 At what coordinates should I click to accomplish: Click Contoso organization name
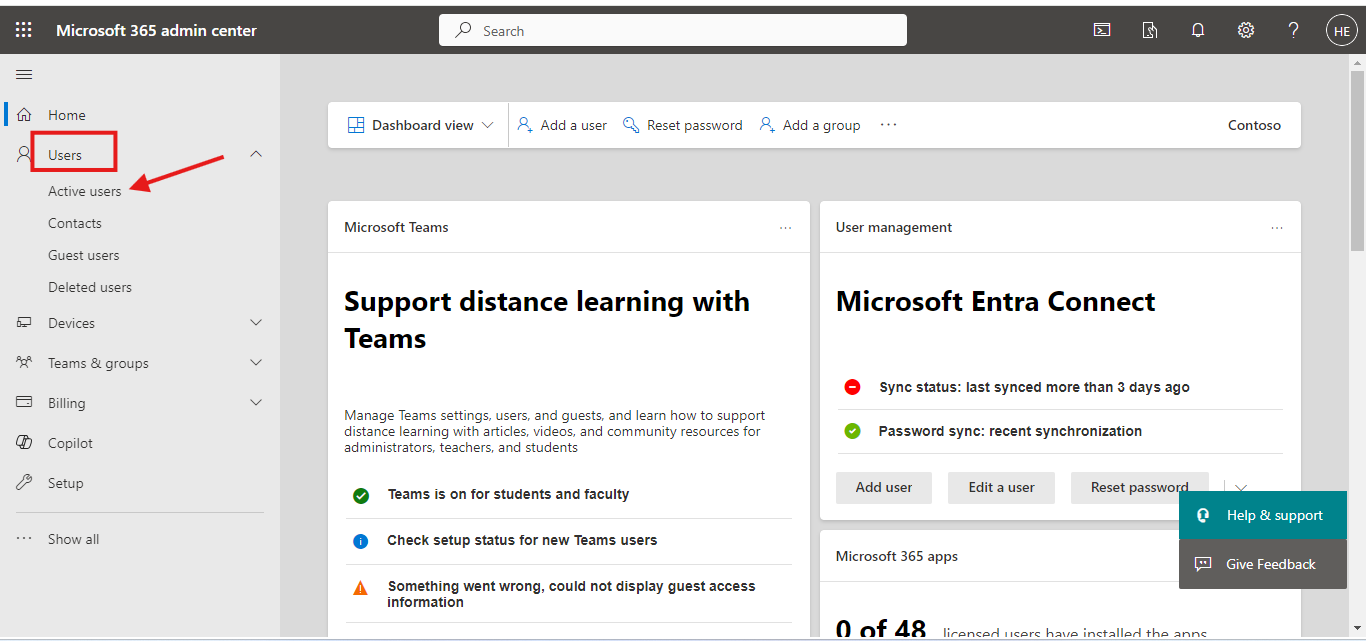1254,125
